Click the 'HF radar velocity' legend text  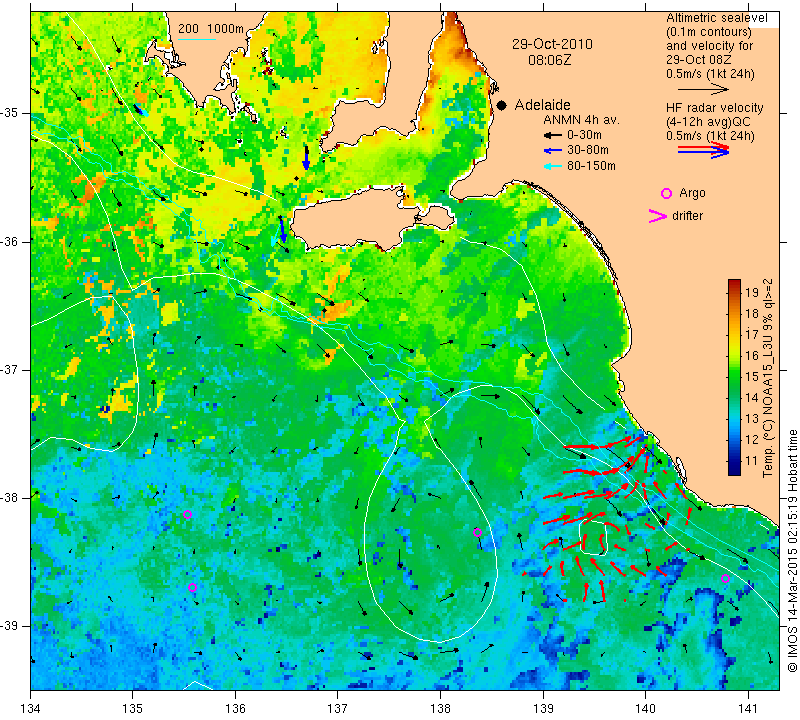point(714,108)
